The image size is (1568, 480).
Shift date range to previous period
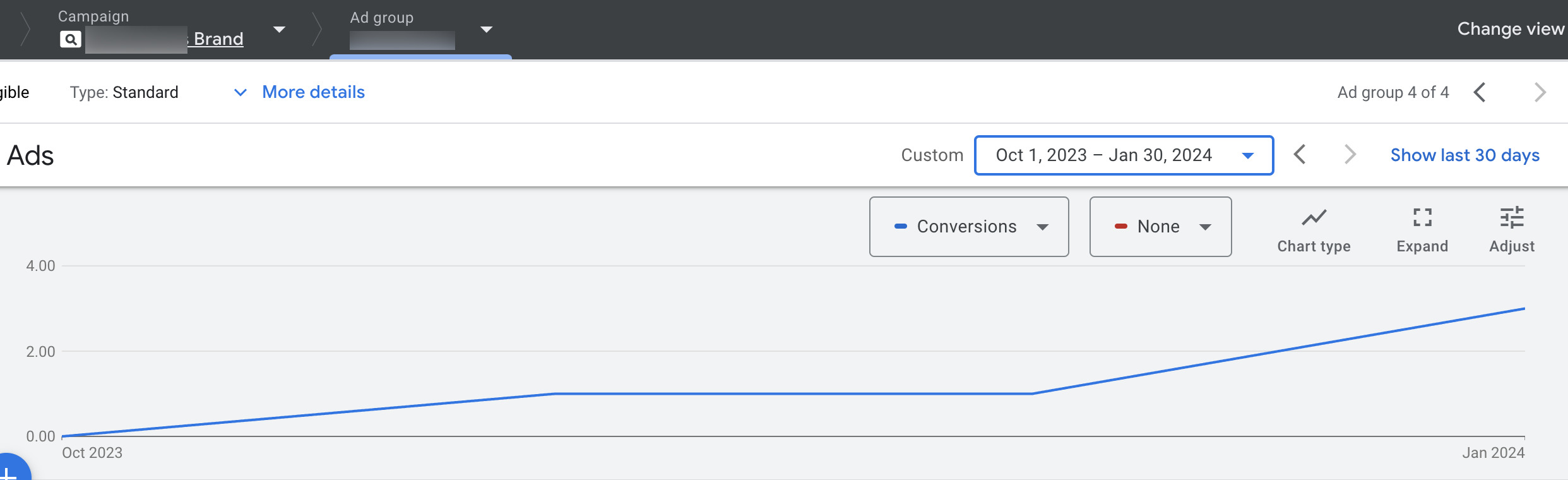[1300, 155]
